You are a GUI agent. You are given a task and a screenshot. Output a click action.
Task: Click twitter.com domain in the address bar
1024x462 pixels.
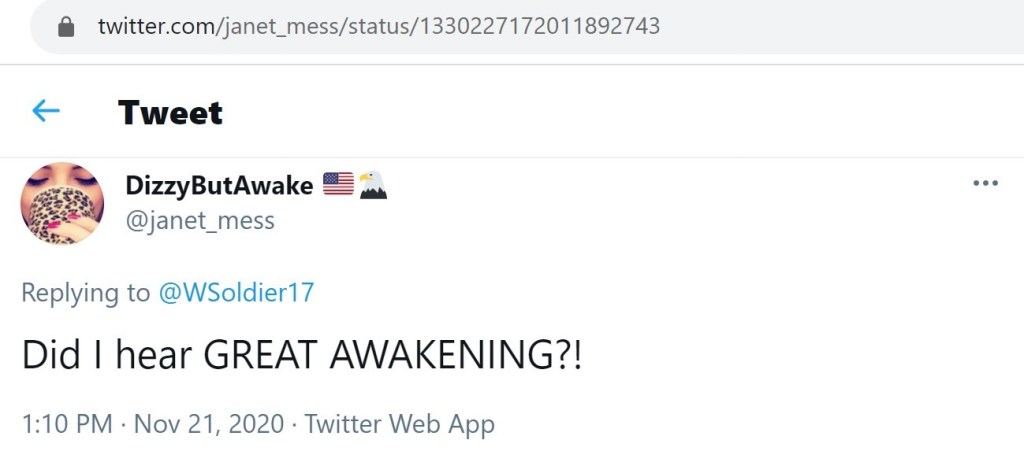(x=155, y=27)
